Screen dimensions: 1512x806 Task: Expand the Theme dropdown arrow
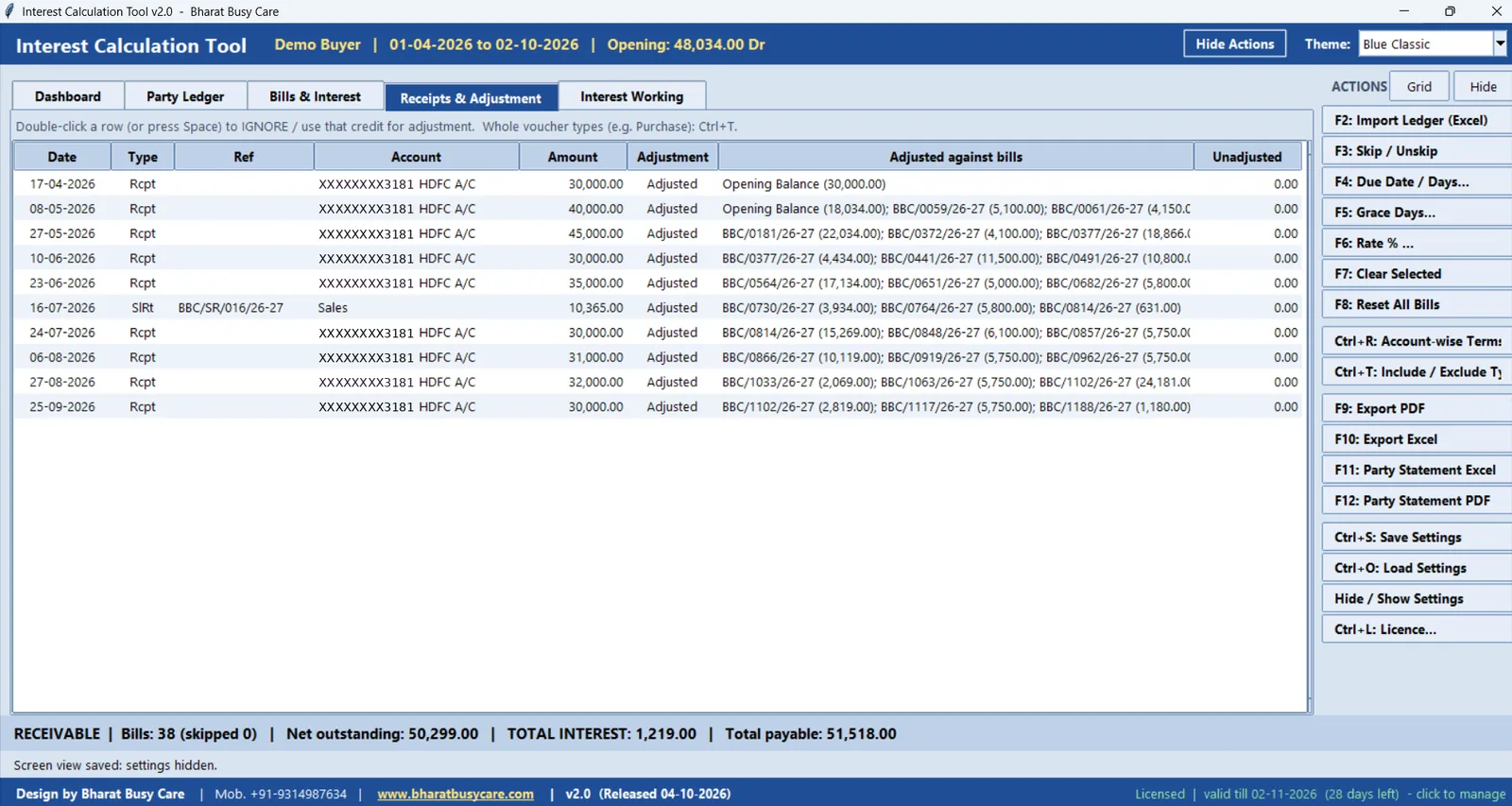[1500, 44]
